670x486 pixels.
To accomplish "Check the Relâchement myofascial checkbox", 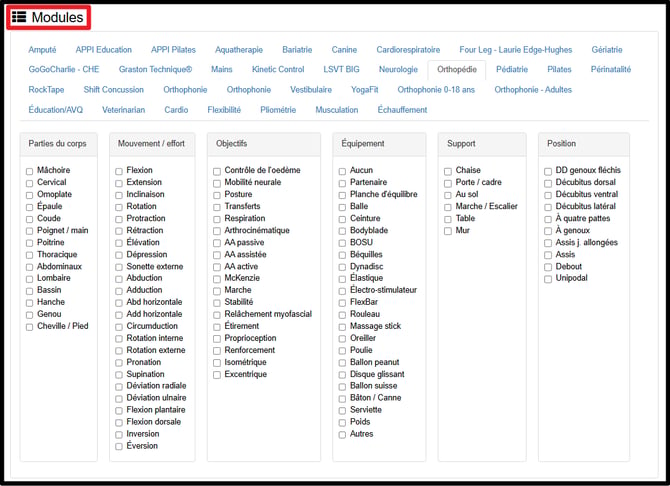I will [217, 315].
